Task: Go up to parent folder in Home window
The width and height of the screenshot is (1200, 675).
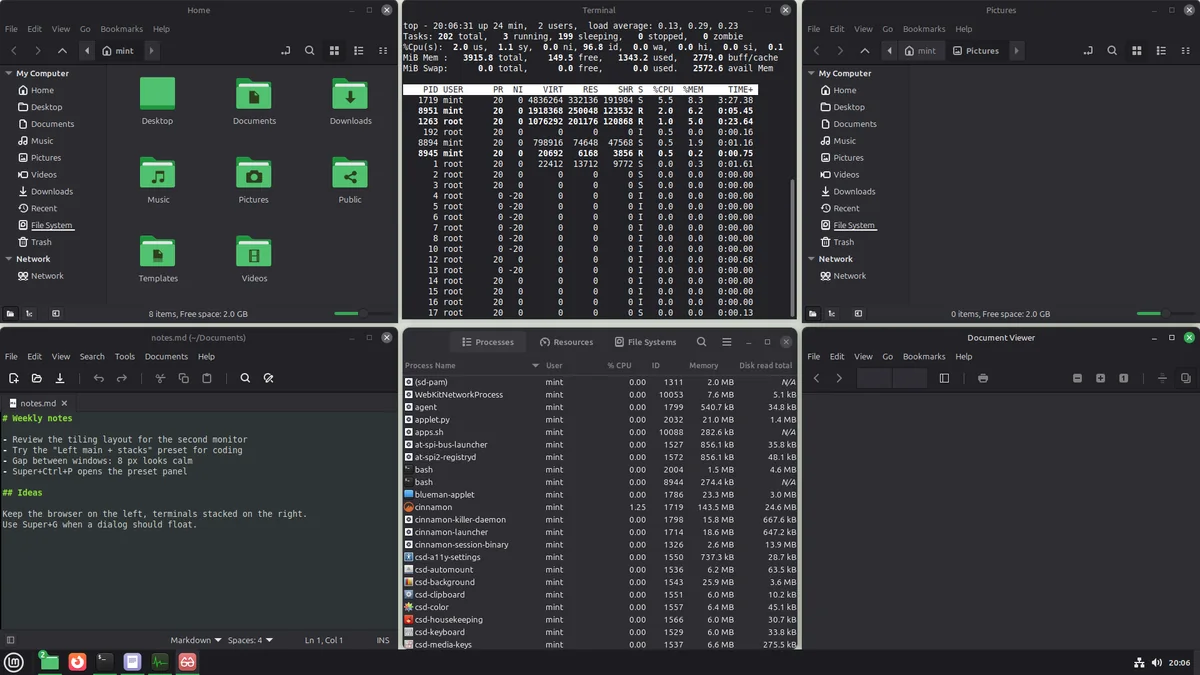Action: coord(62,50)
